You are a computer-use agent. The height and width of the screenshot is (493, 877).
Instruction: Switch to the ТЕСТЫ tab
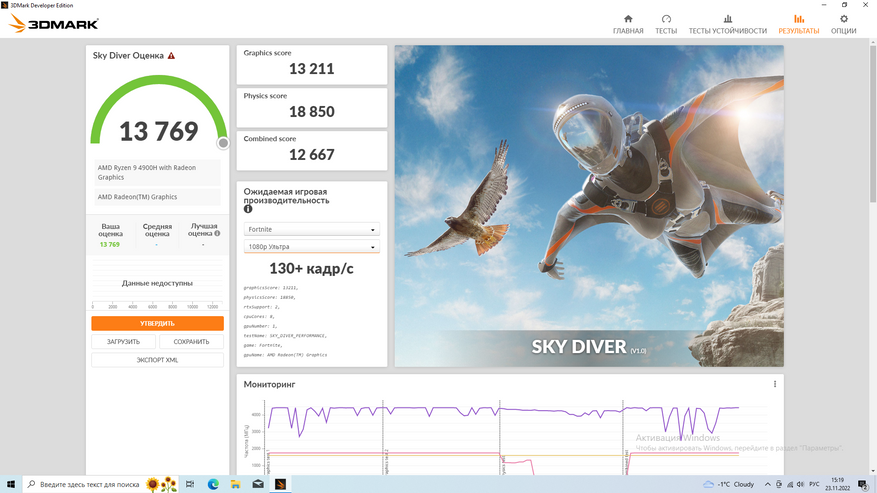click(x=666, y=25)
